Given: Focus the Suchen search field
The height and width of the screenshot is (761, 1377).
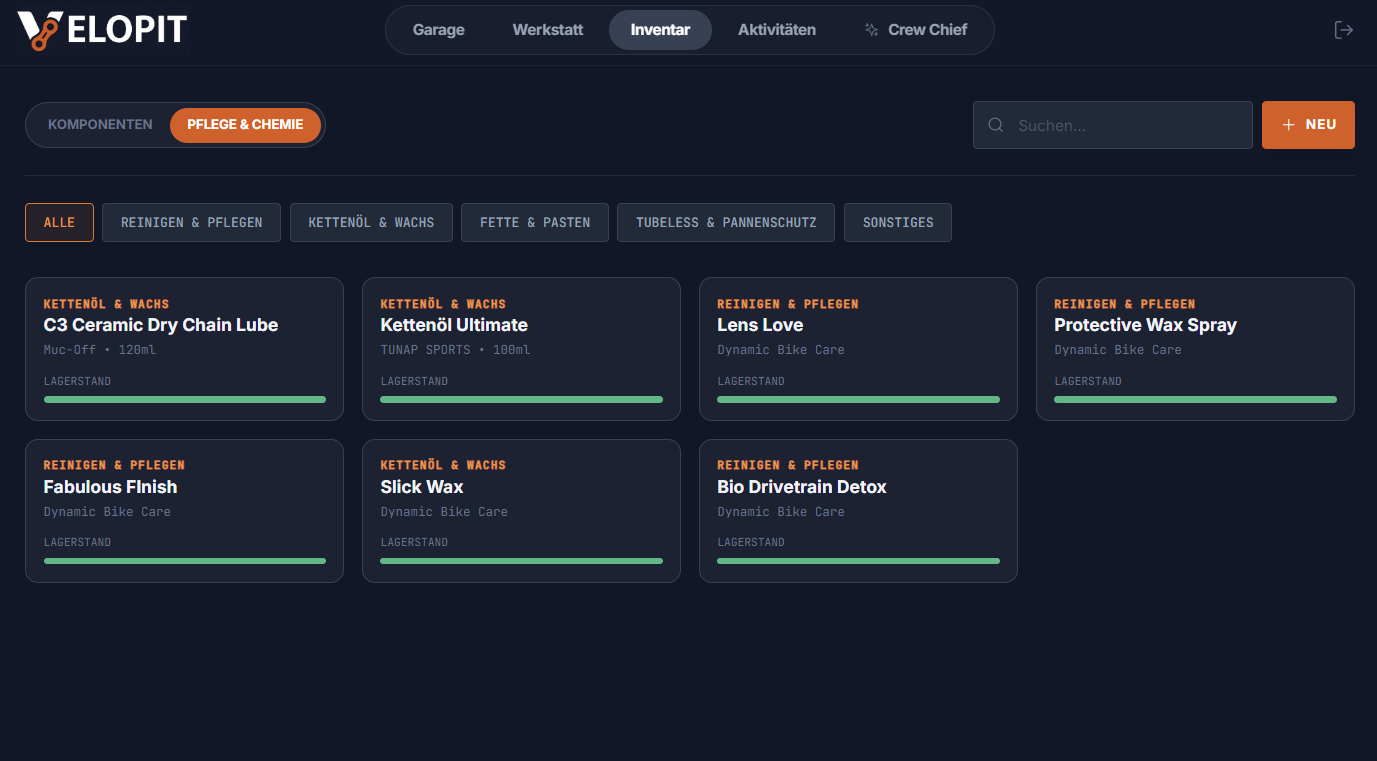Looking at the screenshot, I should [1125, 125].
